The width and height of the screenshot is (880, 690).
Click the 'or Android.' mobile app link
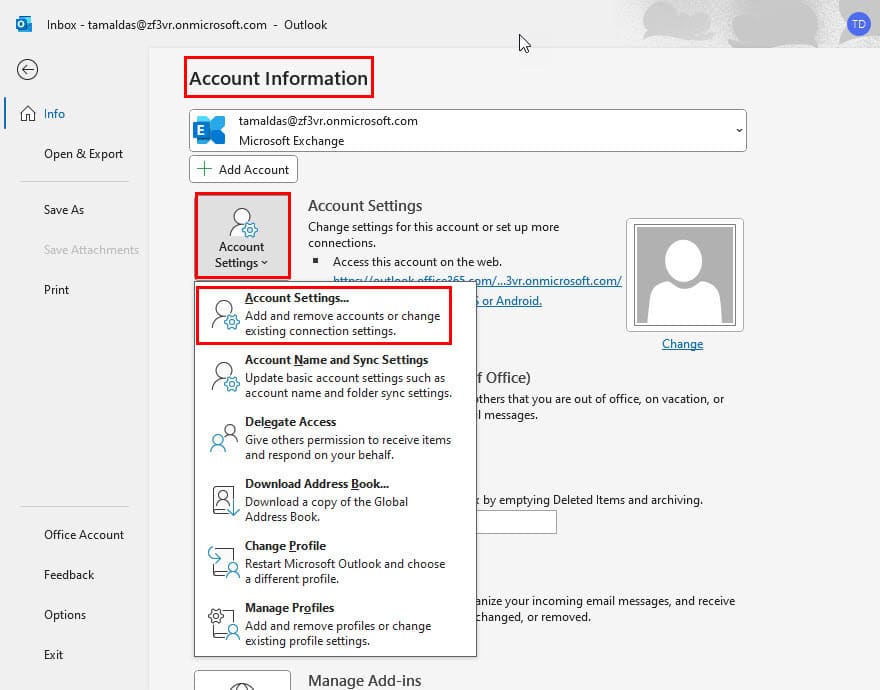(x=509, y=301)
